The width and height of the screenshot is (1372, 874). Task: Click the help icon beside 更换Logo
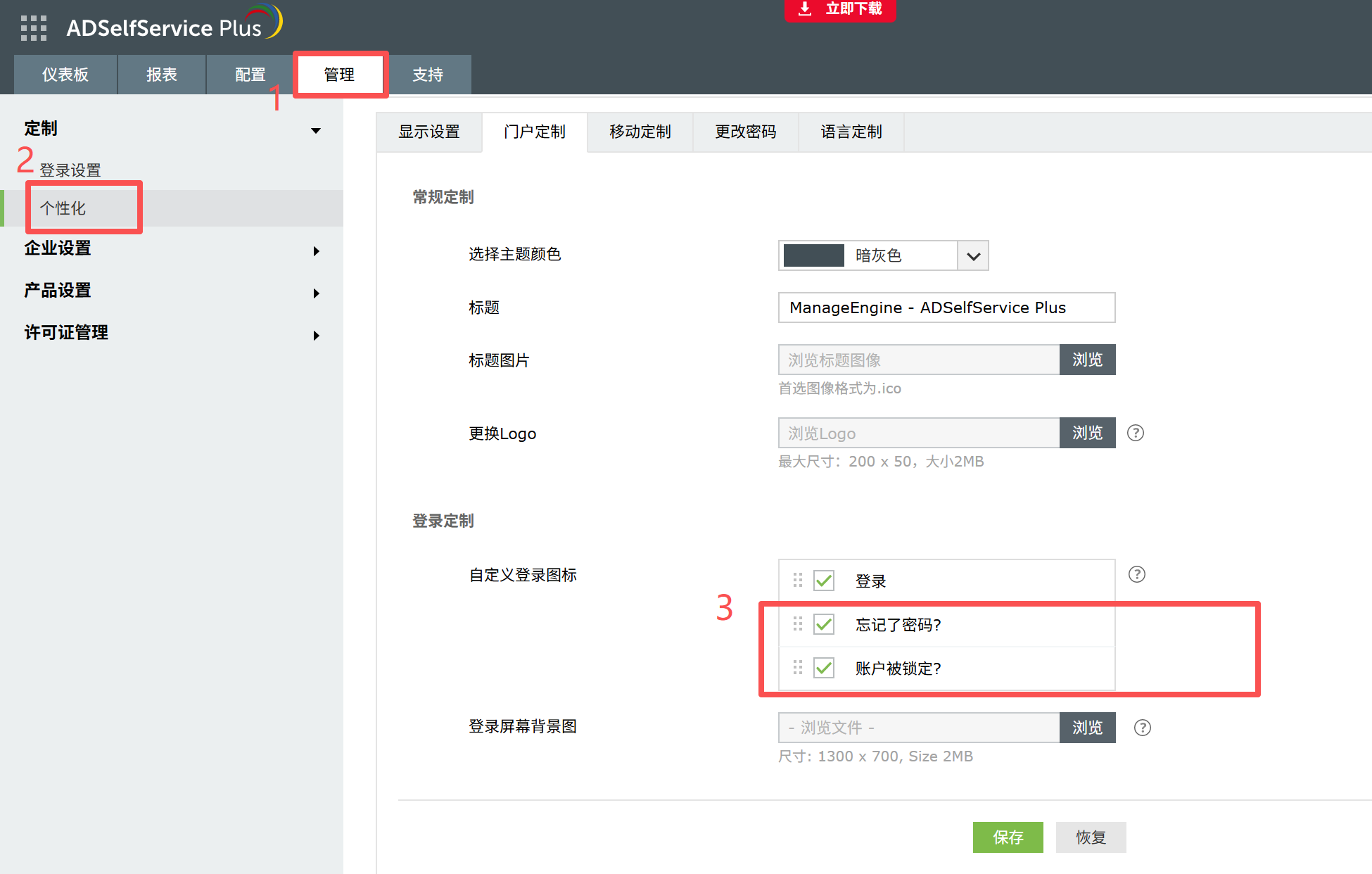point(1135,433)
